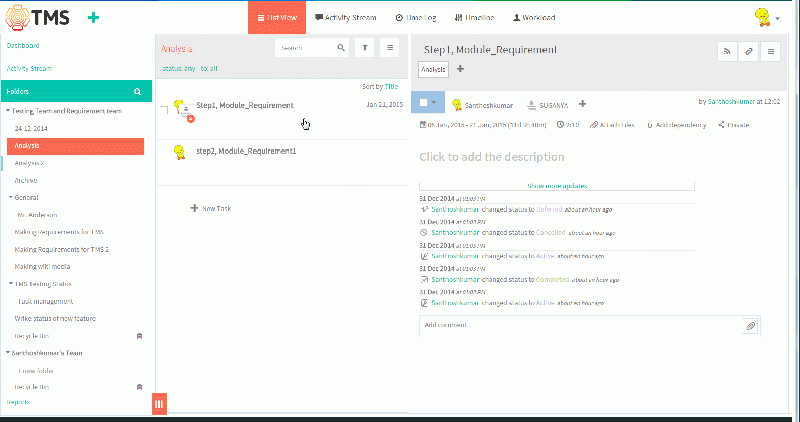This screenshot has width=800, height=422.
Task: Click the Private share icon
Action: point(721,125)
